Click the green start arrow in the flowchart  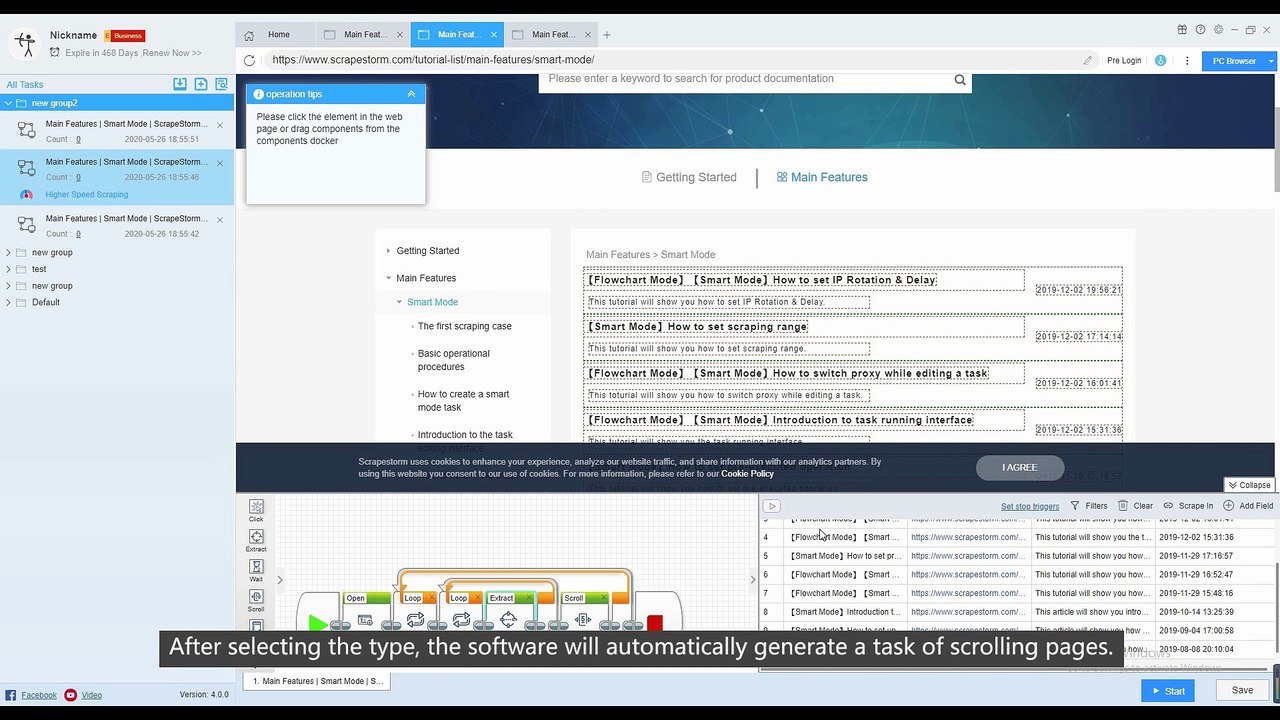tap(318, 623)
